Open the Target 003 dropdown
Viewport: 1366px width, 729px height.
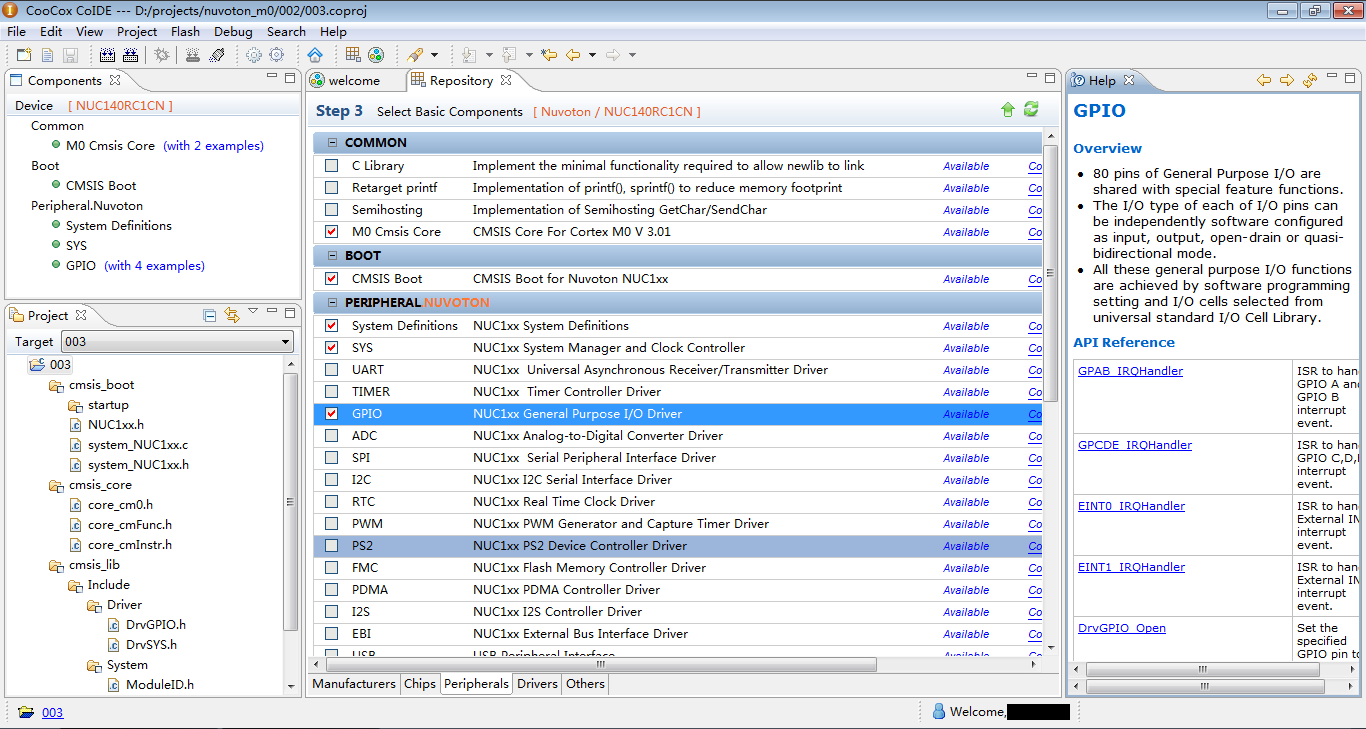tap(177, 342)
